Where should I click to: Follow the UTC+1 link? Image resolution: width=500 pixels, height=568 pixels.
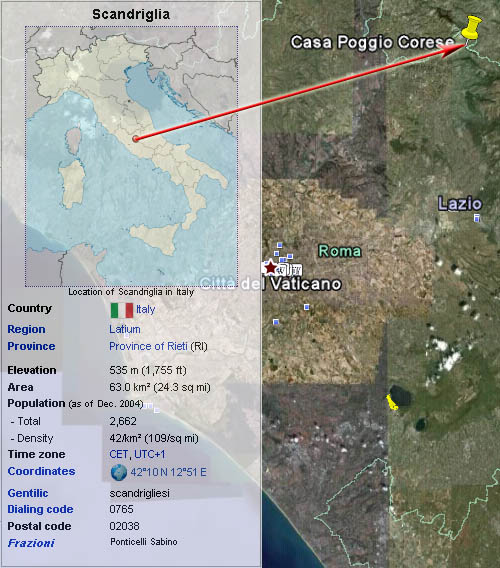150,454
